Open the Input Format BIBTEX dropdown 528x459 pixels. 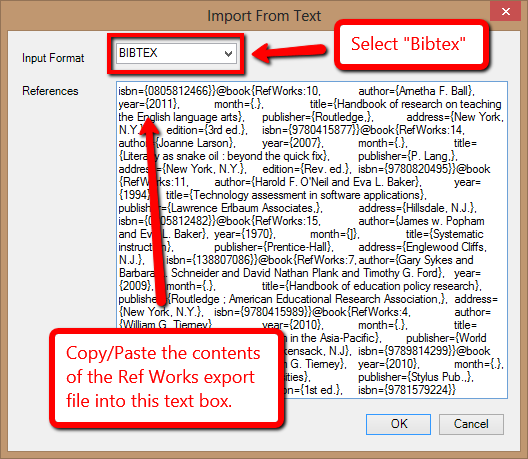(176, 53)
